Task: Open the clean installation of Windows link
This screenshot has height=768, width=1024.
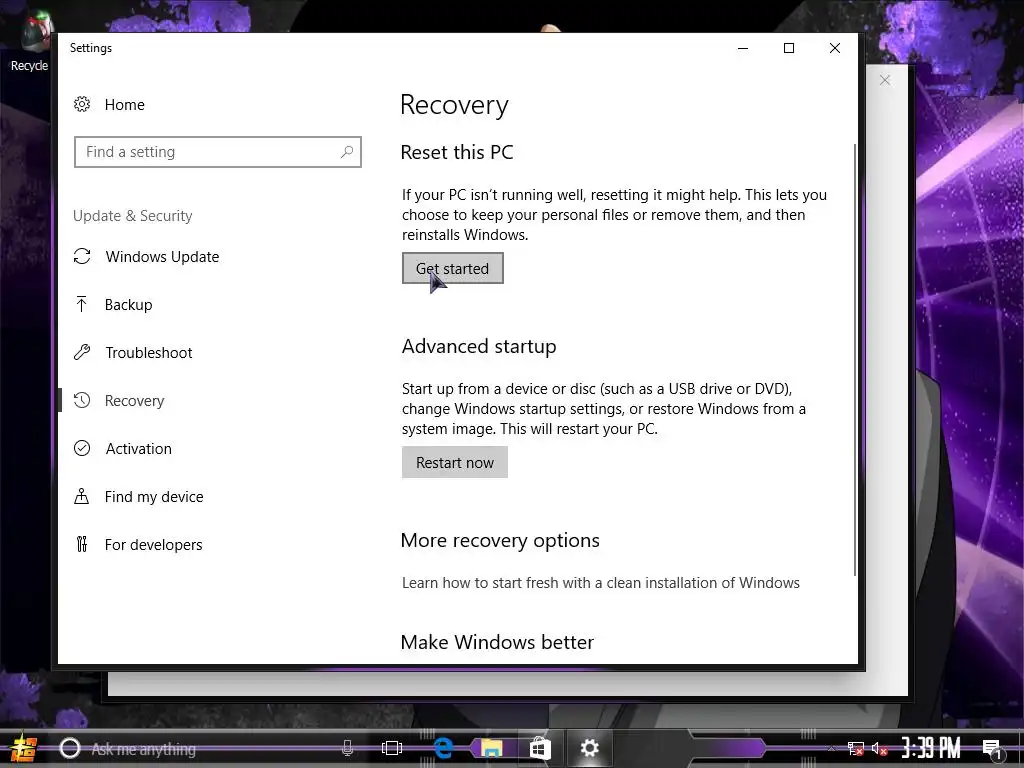Action: click(x=601, y=583)
